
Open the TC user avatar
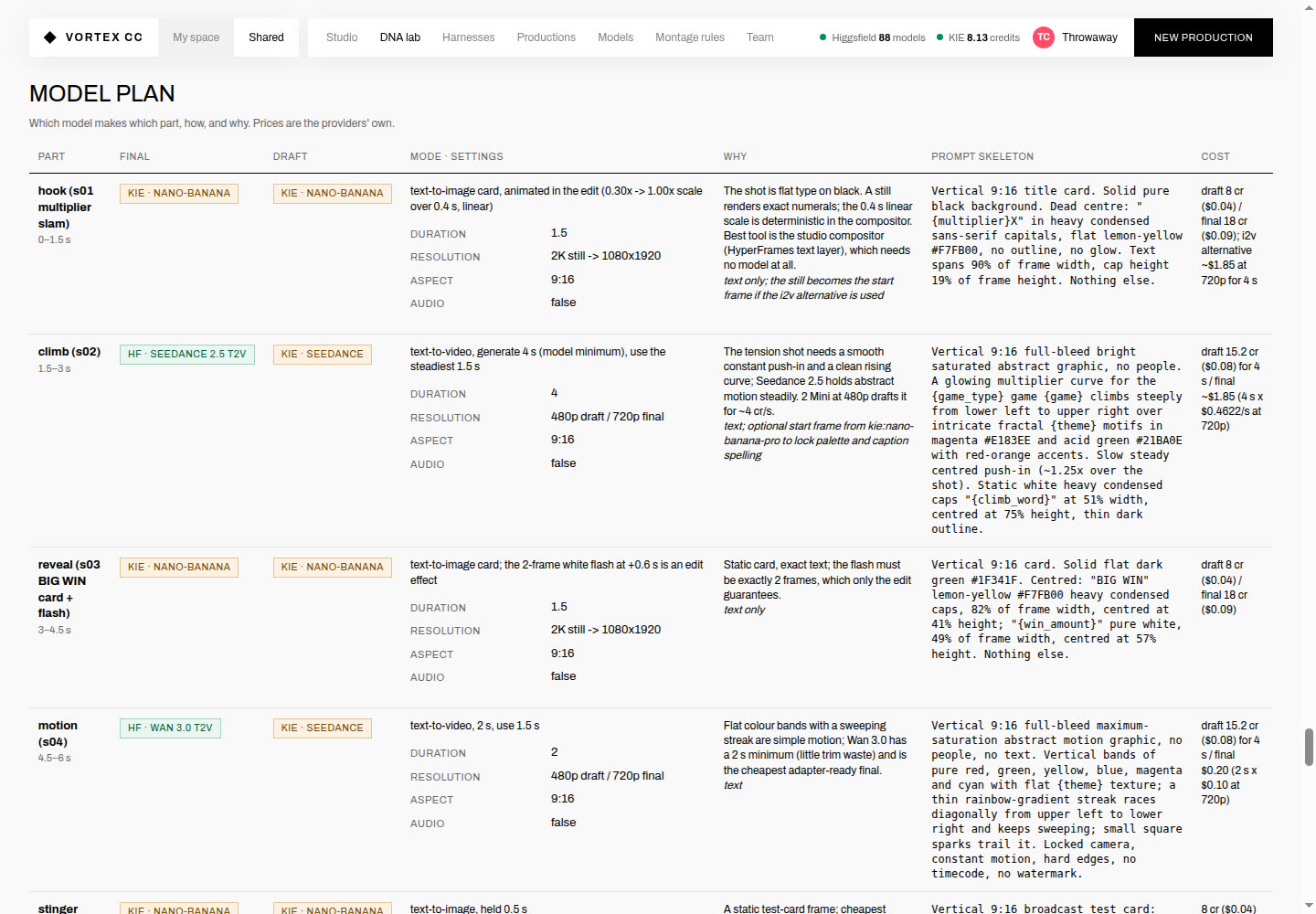[x=1043, y=37]
